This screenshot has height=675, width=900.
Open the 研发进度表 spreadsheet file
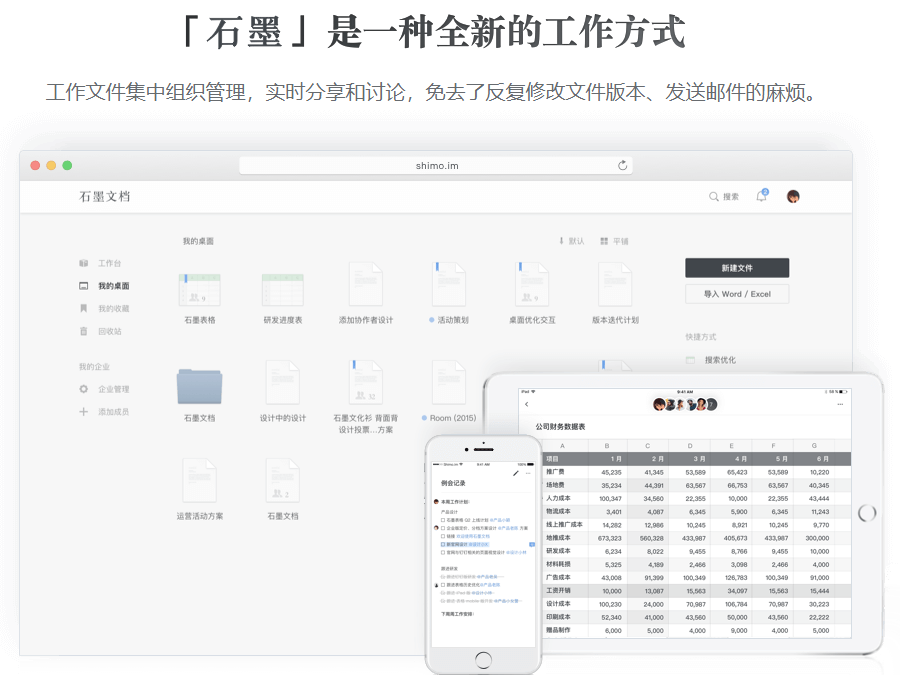click(x=282, y=290)
